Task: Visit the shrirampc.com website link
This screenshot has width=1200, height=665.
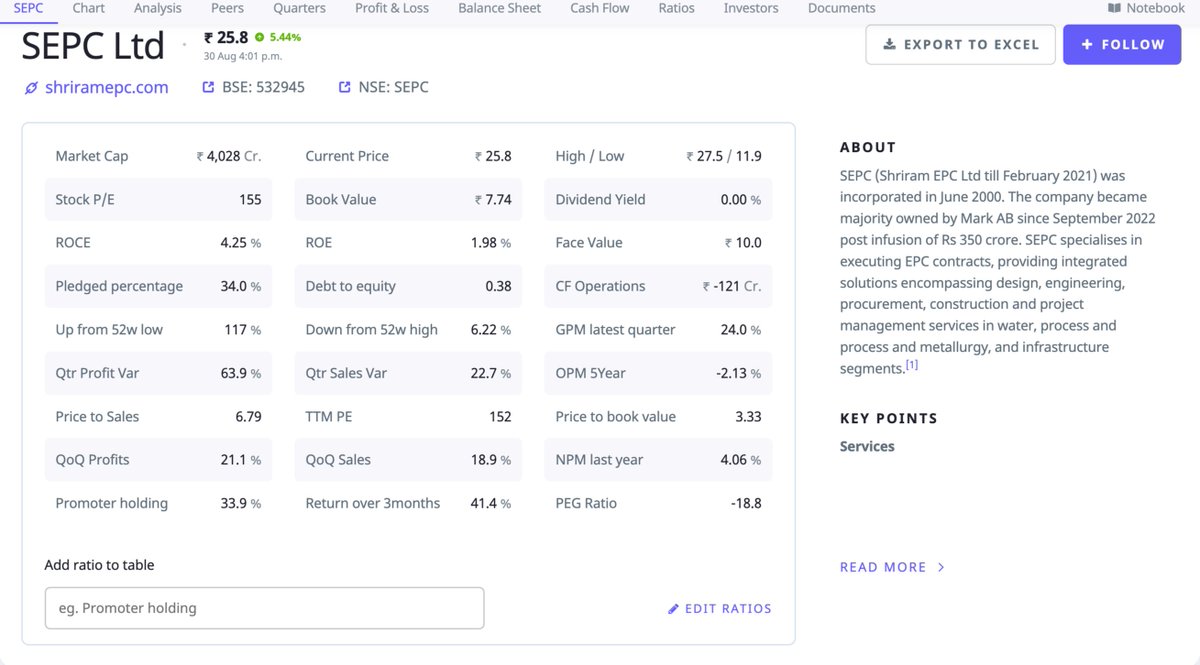Action: point(105,87)
